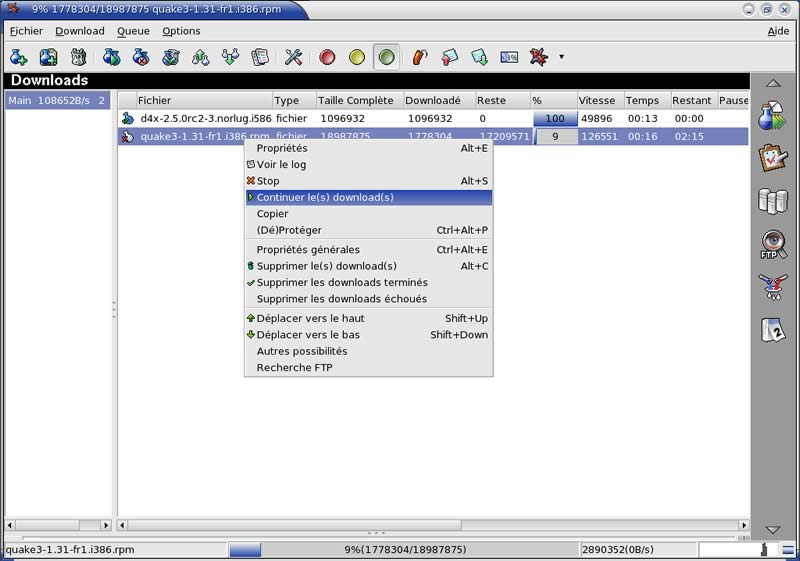
Task: Choose Continuer le(s) download(s) in context menu
Action: [368, 197]
